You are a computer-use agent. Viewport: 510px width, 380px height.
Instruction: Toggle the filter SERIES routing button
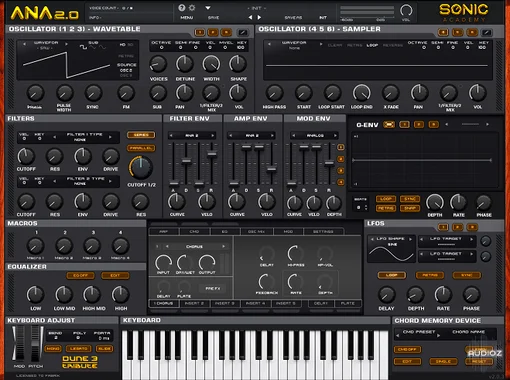coord(141,135)
